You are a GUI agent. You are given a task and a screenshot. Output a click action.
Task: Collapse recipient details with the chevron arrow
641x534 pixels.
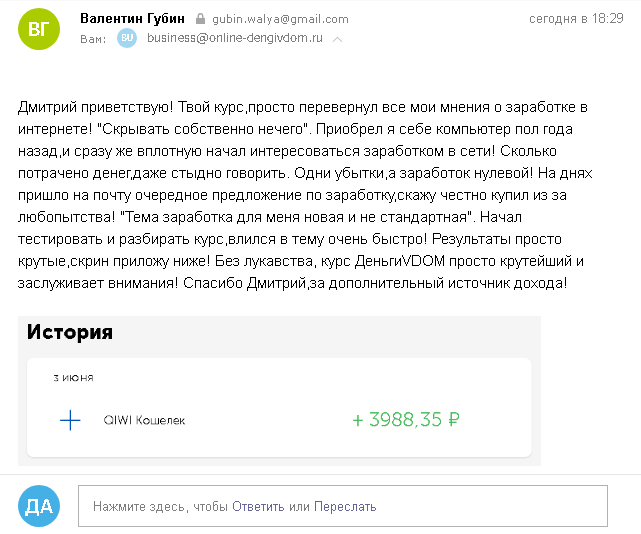(x=337, y=39)
